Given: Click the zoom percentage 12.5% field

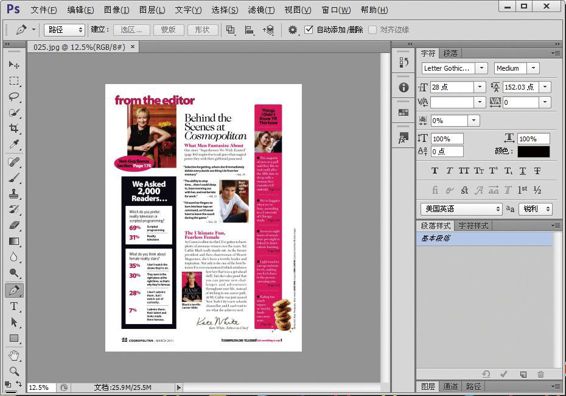Looking at the screenshot, I should [x=41, y=388].
